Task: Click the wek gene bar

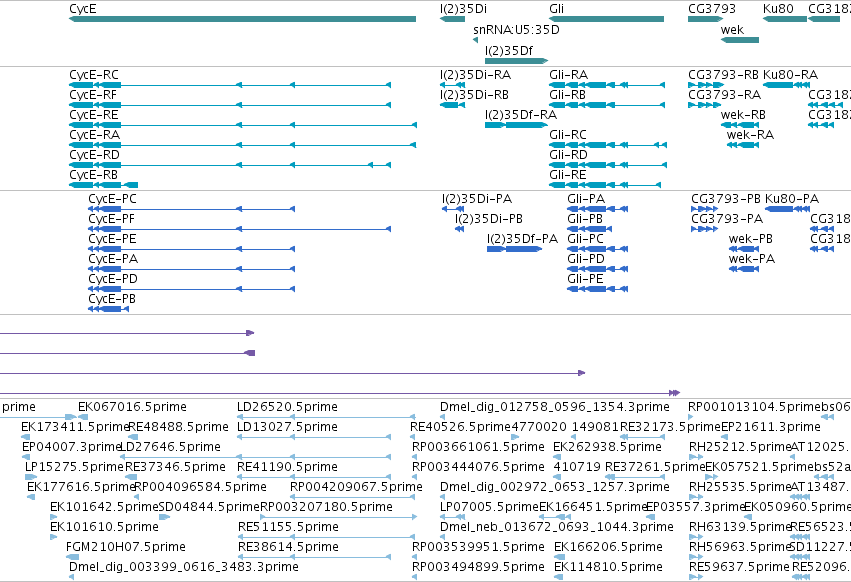Action: pyautogui.click(x=740, y=40)
